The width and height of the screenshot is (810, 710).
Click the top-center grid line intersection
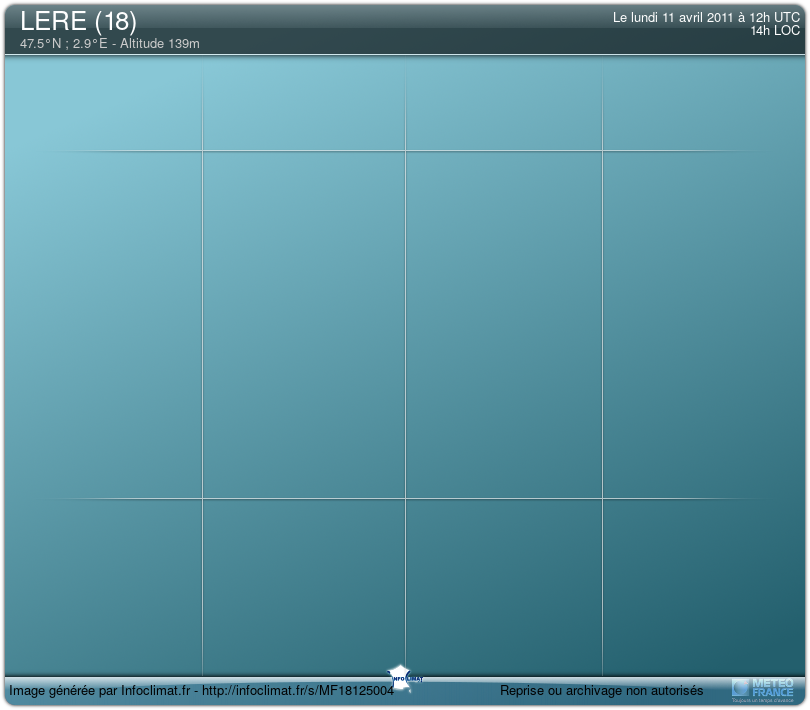pos(405,151)
